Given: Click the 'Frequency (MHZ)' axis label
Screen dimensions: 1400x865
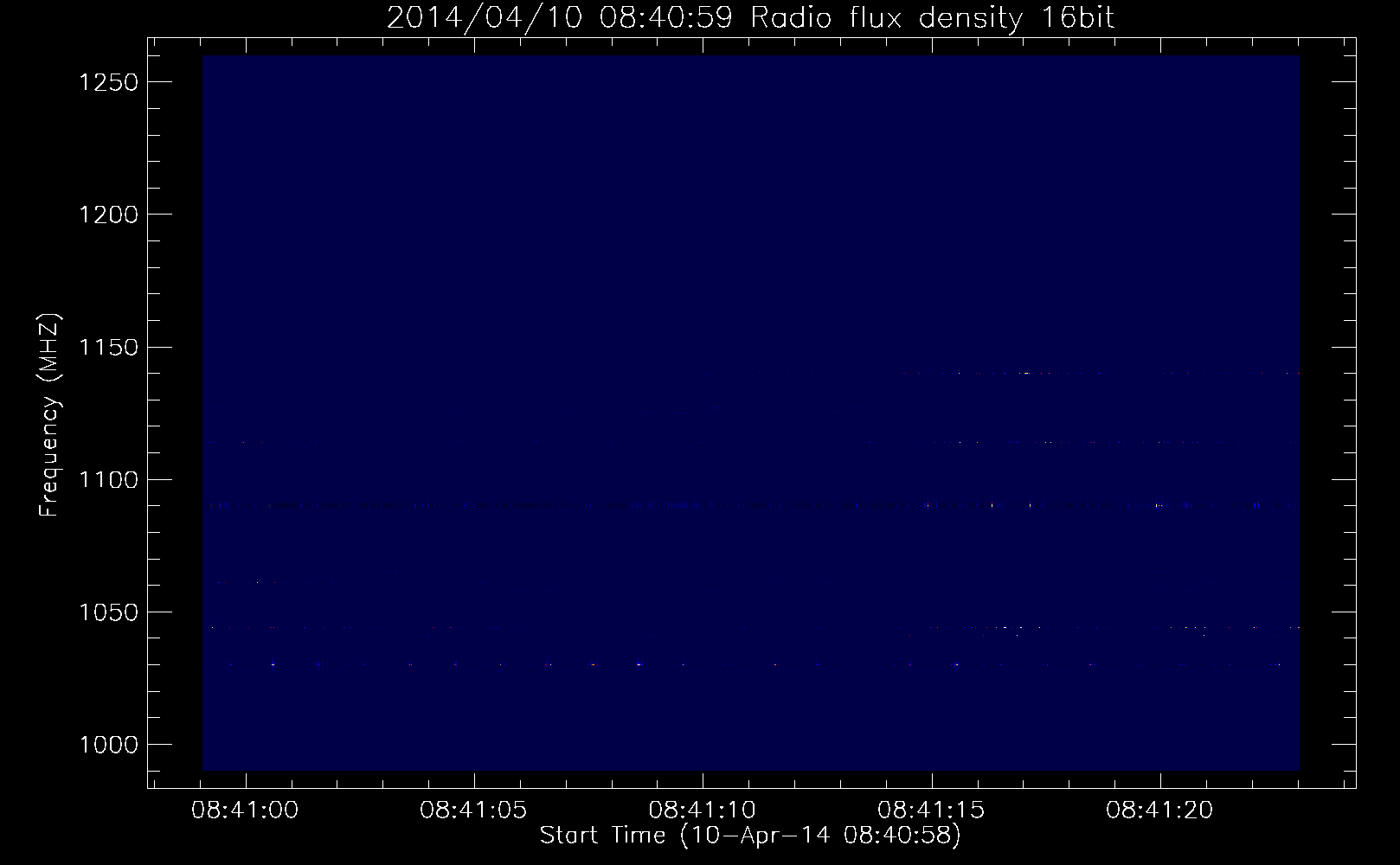Looking at the screenshot, I should coord(50,414).
